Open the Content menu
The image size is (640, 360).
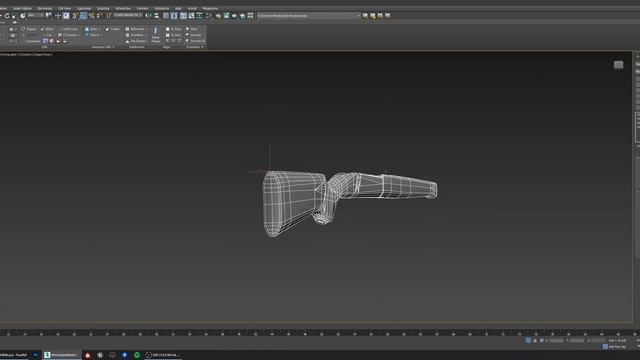tap(142, 8)
